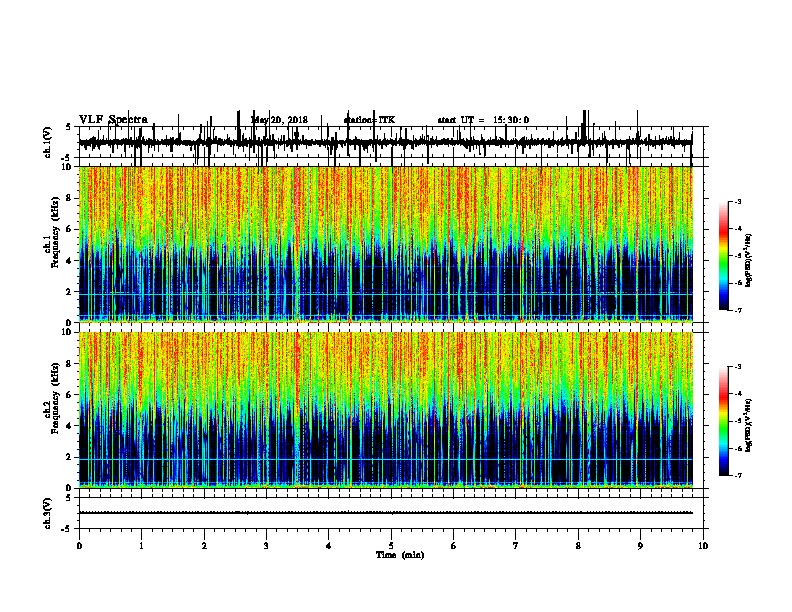Viewport: 792px width, 612px height.
Task: Click the "Time (min)" axis title
Action: [x=400, y=555]
